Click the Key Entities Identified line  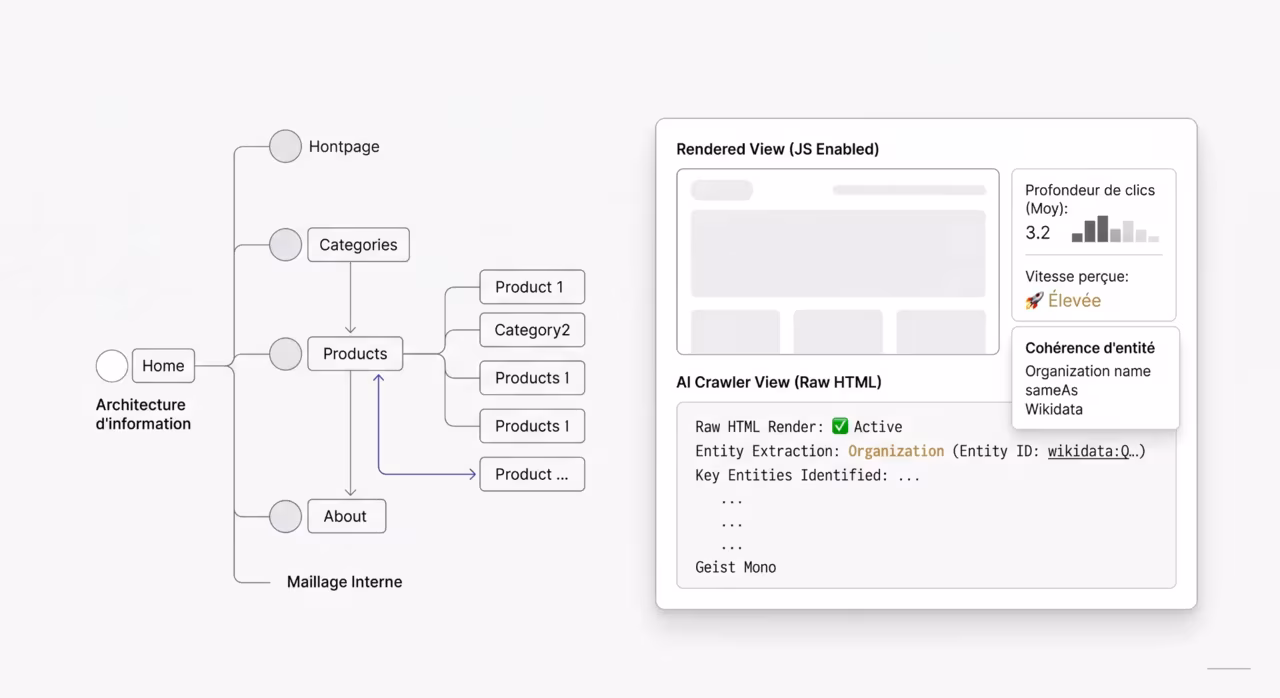click(x=808, y=475)
